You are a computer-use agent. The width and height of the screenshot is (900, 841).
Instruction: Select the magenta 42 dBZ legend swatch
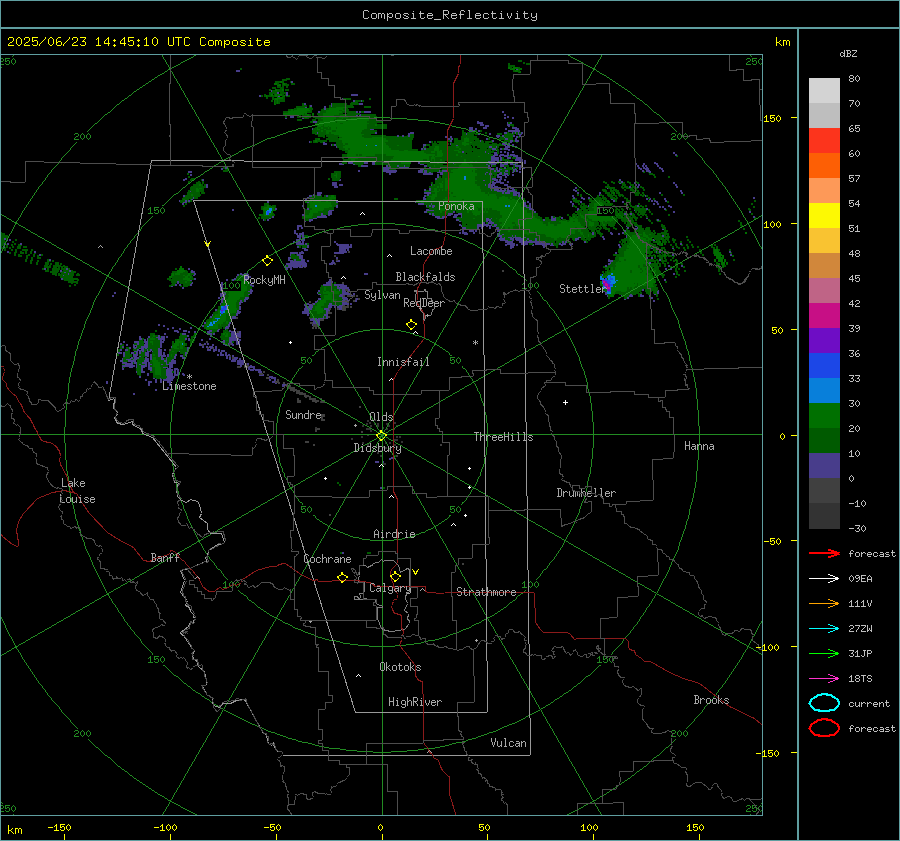click(x=824, y=315)
